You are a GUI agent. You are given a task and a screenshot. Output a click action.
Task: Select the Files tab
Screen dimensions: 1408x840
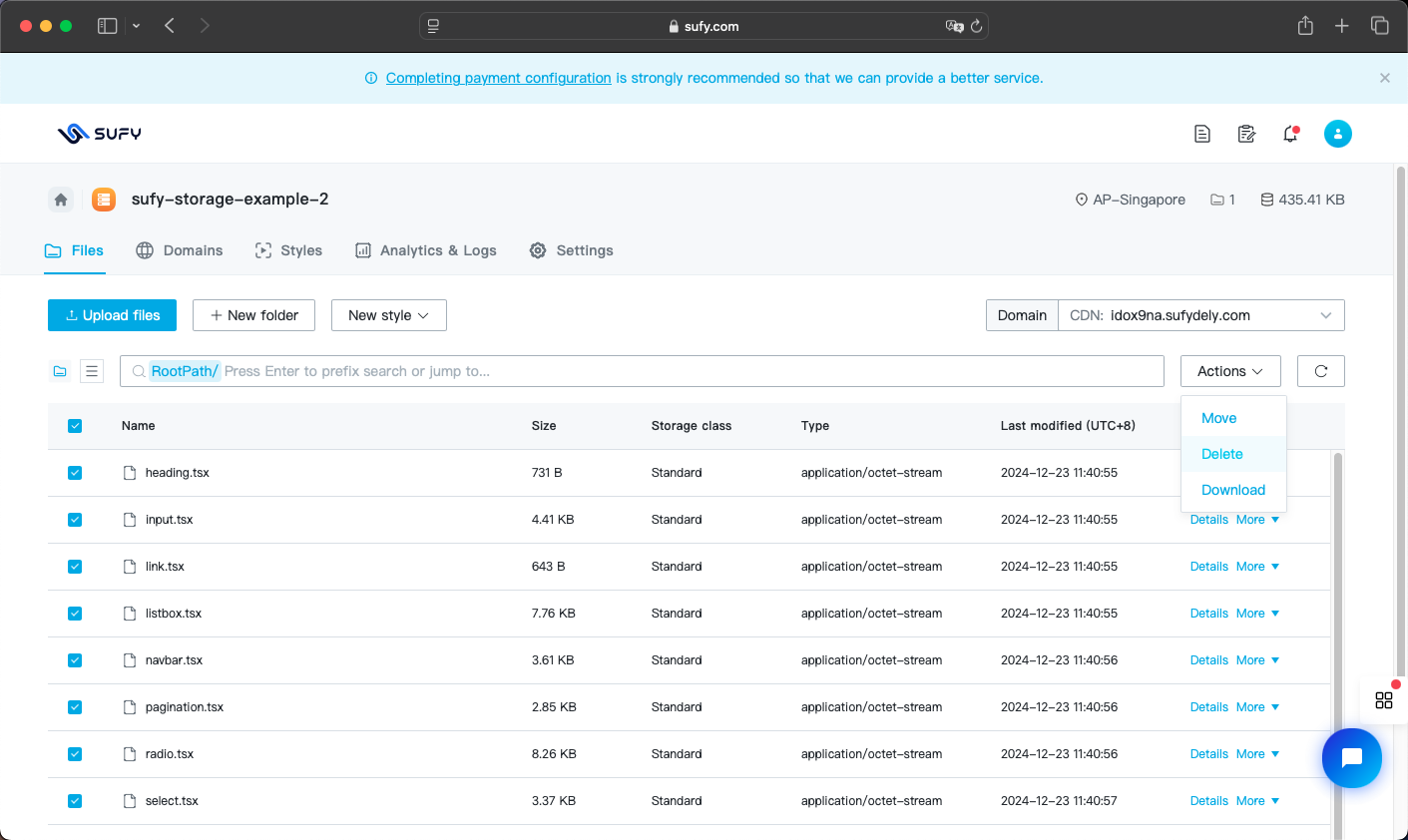pos(74,250)
